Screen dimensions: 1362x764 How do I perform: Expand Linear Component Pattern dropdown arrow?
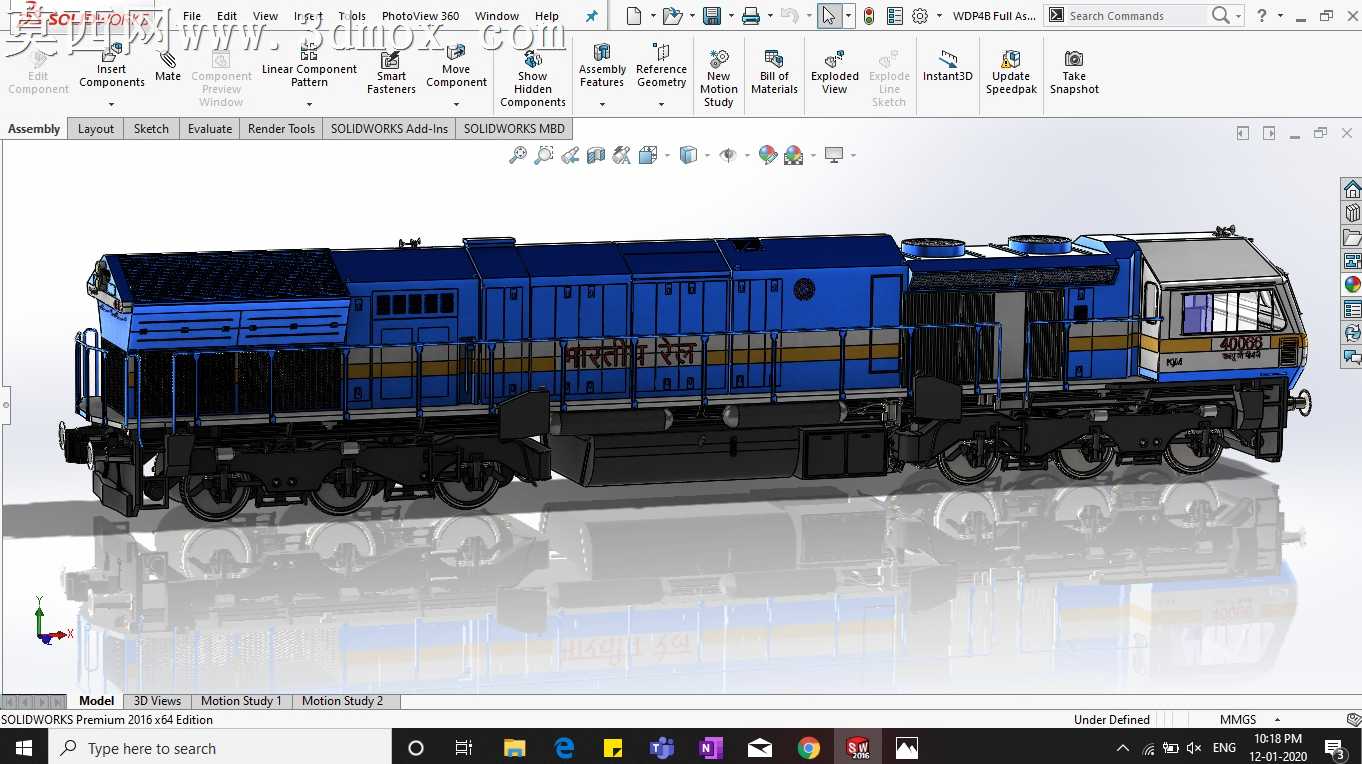pos(309,104)
